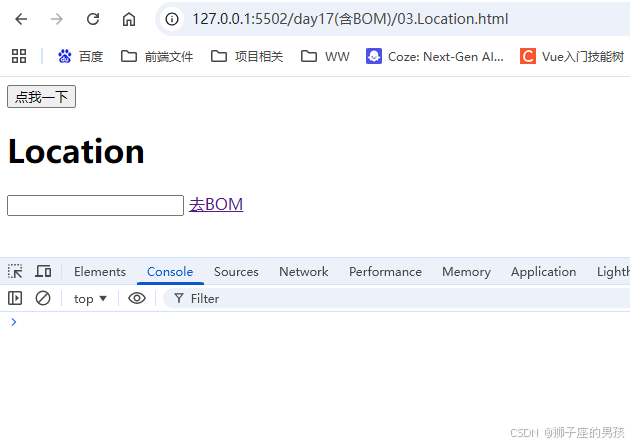This screenshot has width=630, height=444.
Task: Click the Location heading text
Action: point(76,151)
